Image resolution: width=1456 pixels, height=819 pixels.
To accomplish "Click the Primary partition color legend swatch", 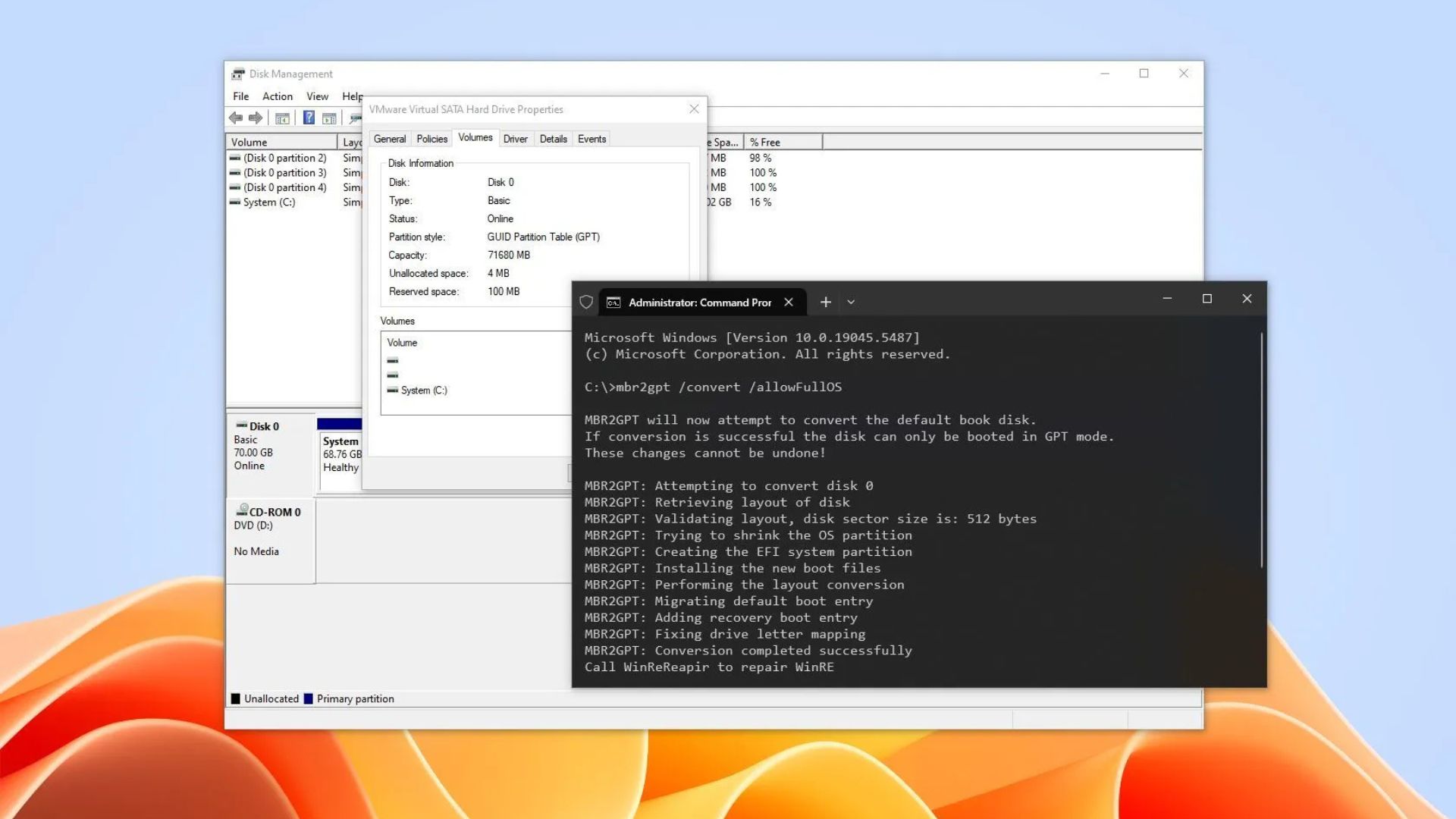I will [x=308, y=698].
